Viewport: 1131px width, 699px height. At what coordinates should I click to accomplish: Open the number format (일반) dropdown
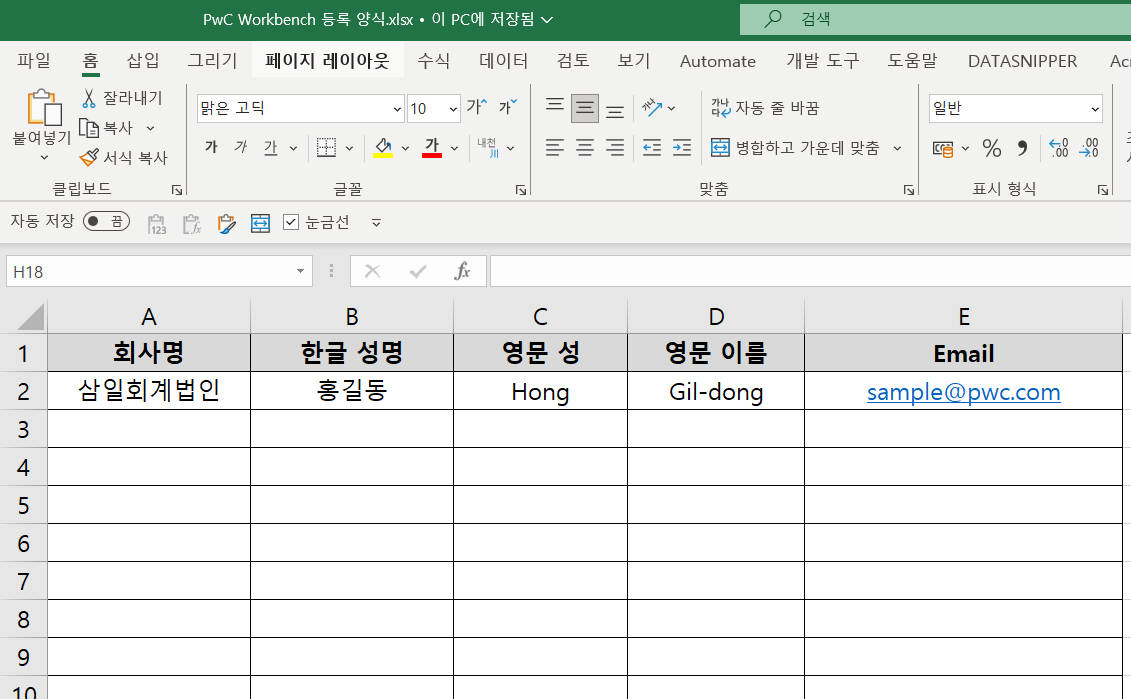1095,108
